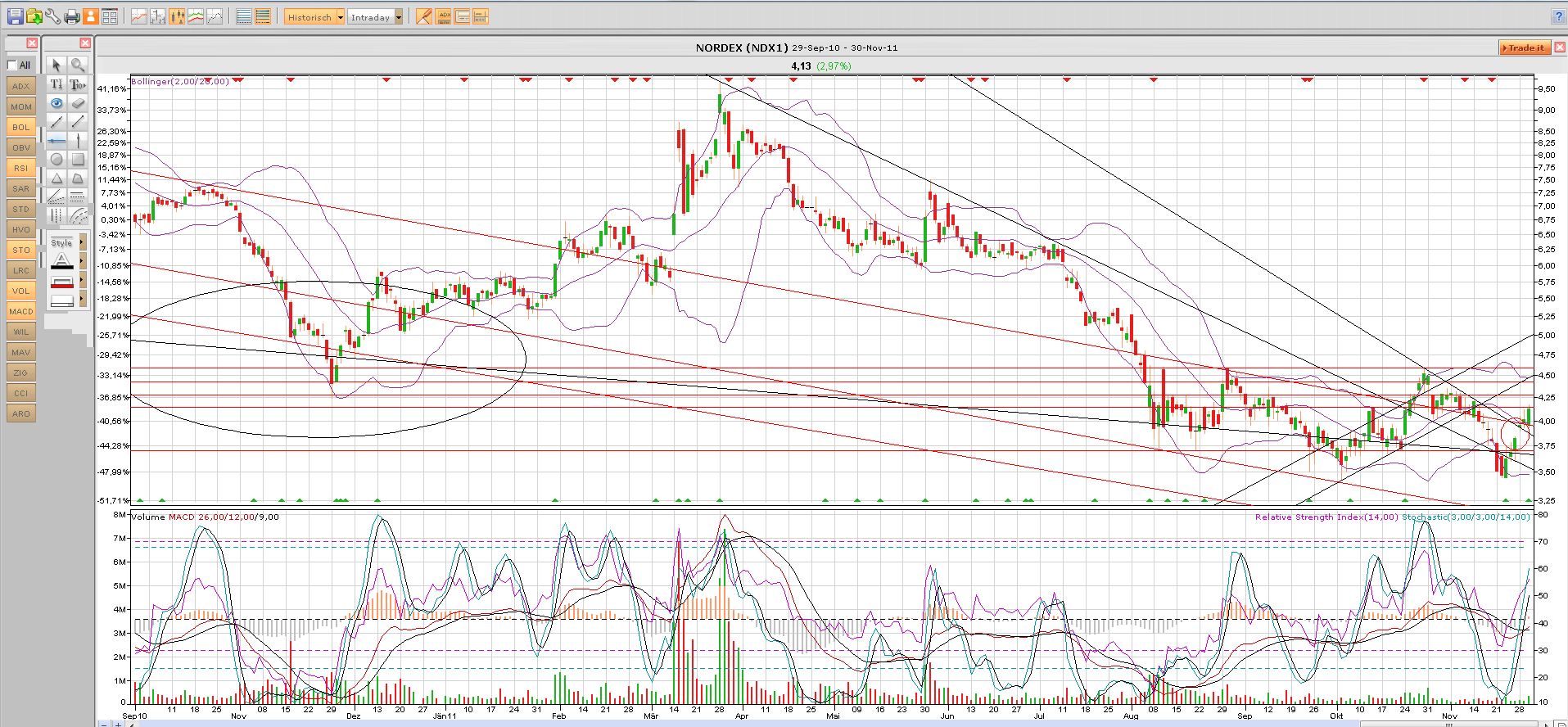Open the Historisch dropdown
Screen dimensions: 1568x727
pyautogui.click(x=314, y=17)
